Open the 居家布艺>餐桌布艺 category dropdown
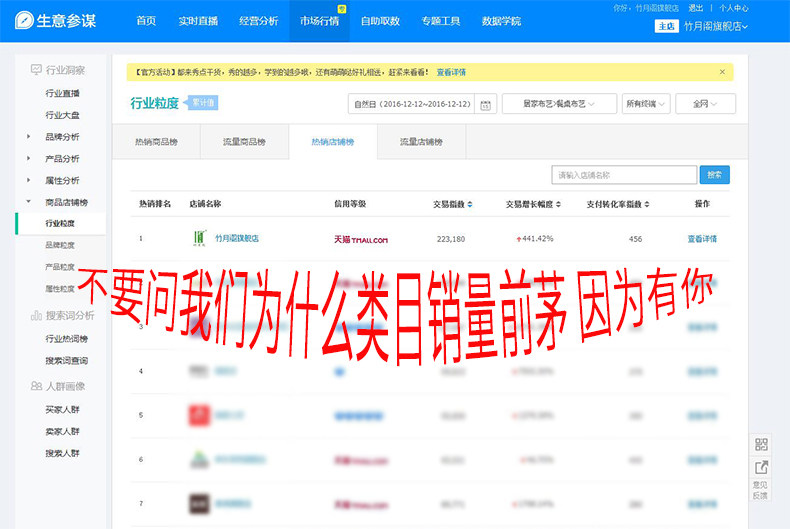The image size is (790, 529). 559,104
